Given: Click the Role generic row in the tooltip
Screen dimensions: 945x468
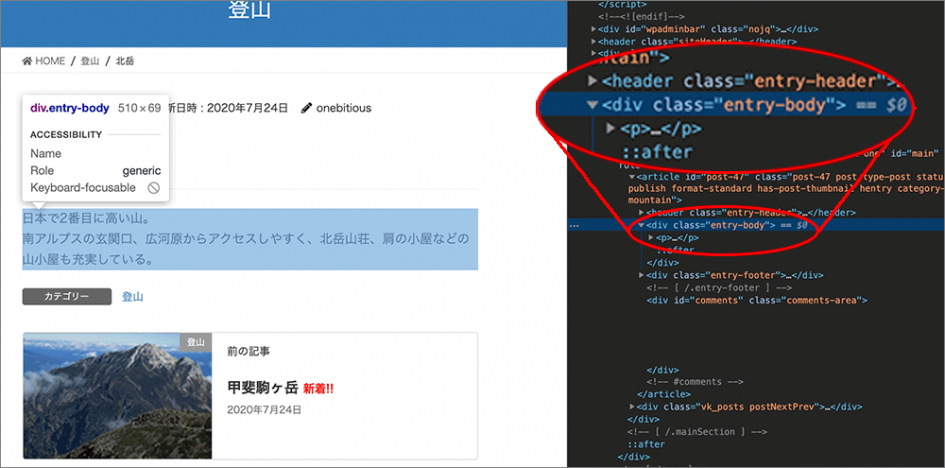Looking at the screenshot, I should coord(96,170).
